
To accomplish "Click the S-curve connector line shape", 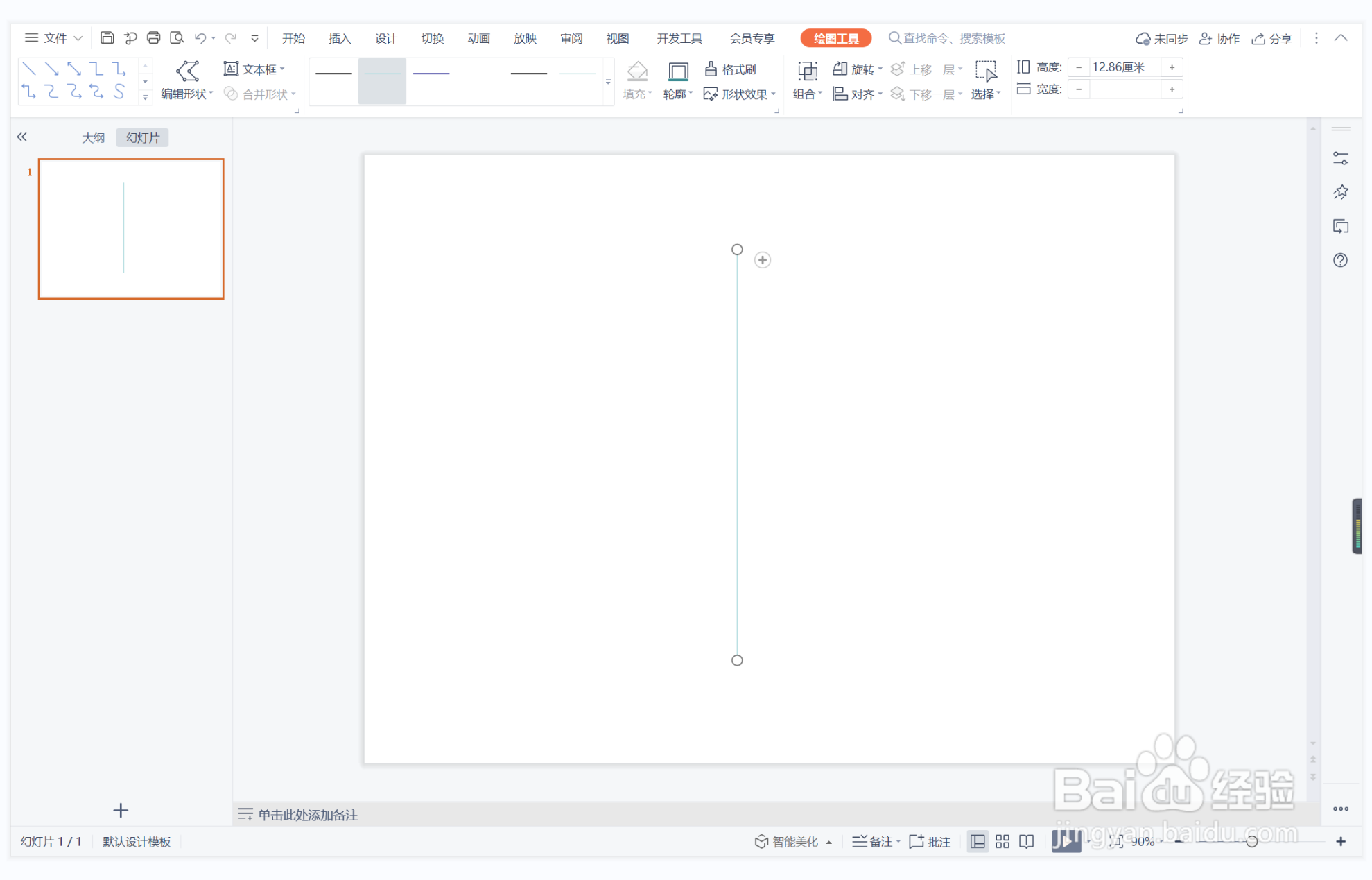I will click(x=119, y=92).
